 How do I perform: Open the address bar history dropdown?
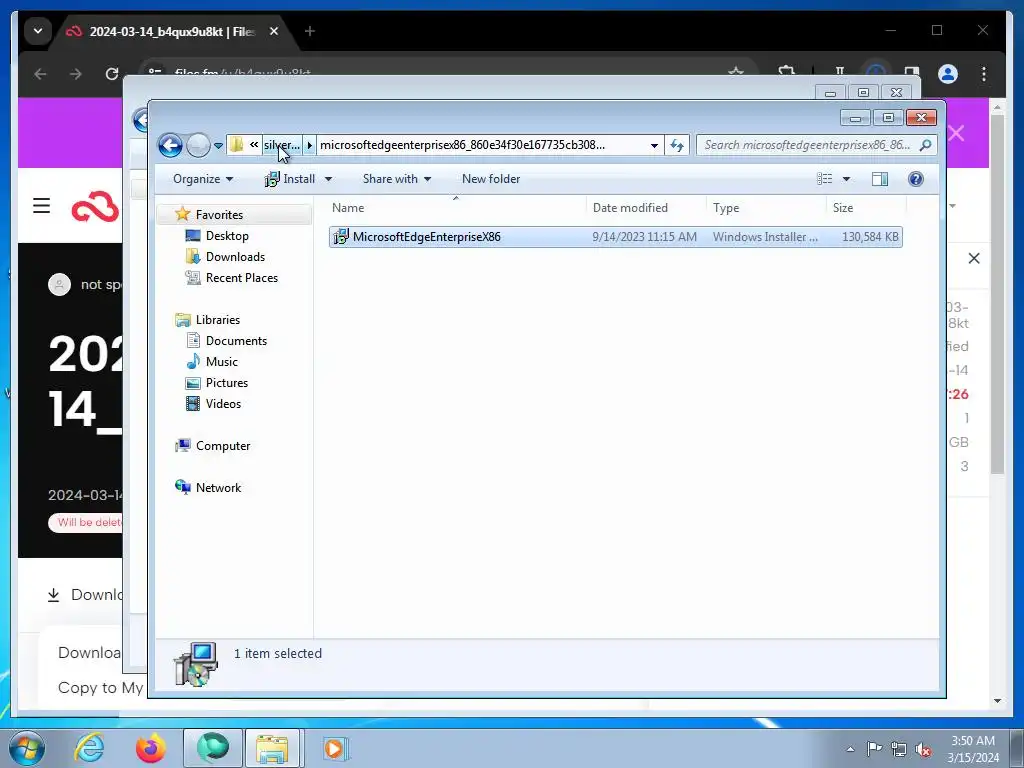click(x=654, y=146)
